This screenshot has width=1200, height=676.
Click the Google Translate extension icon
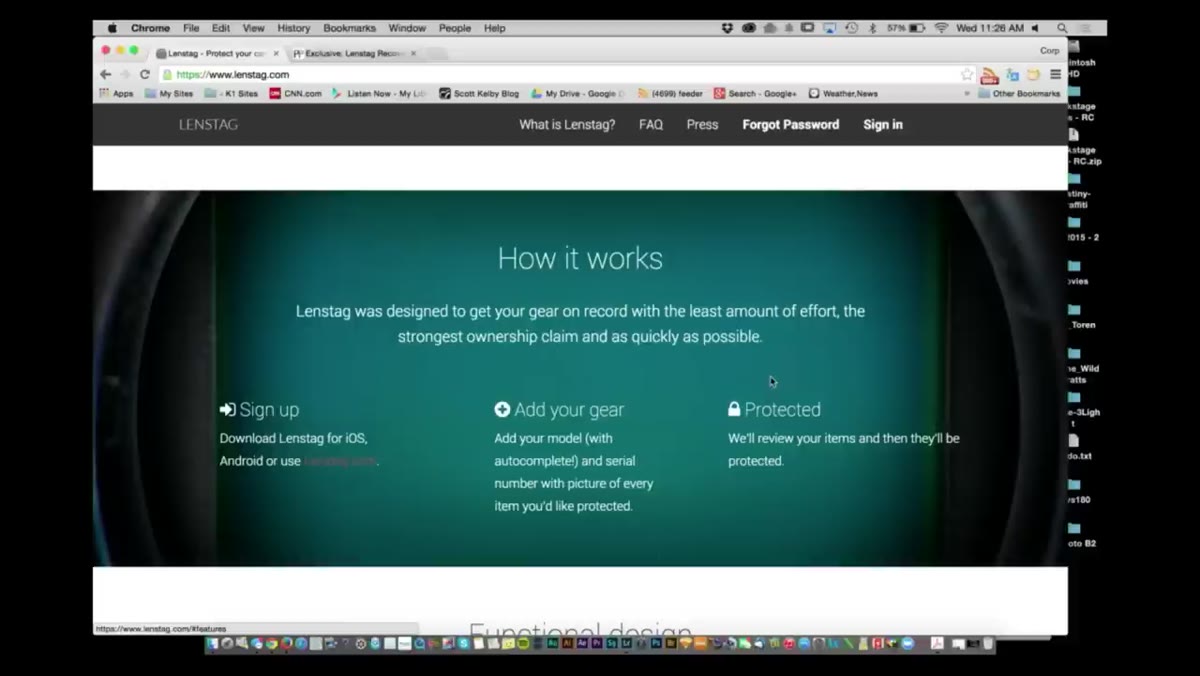coord(1012,74)
